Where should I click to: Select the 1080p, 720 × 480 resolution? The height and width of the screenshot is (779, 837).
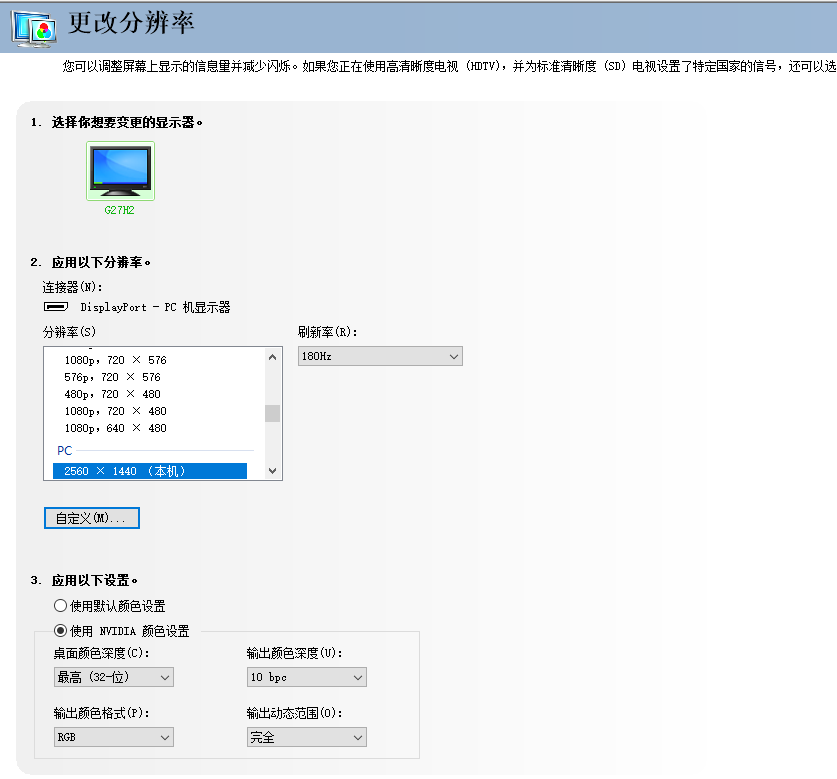(x=115, y=411)
